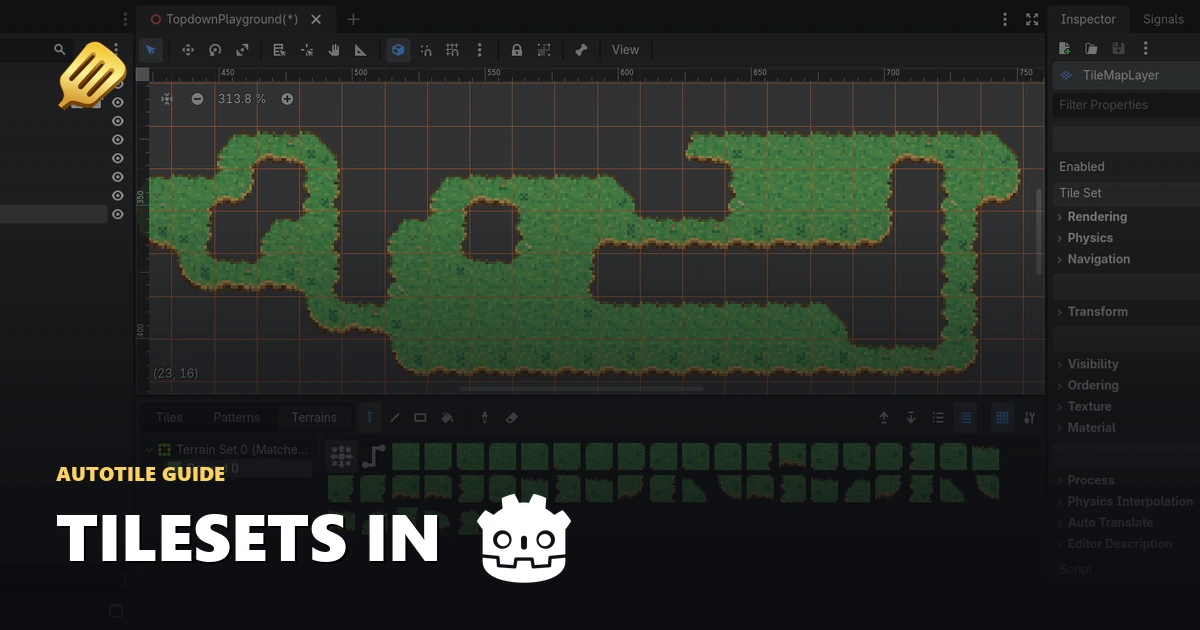Choose the Move Mode tool
The width and height of the screenshot is (1200, 630).
pos(187,50)
